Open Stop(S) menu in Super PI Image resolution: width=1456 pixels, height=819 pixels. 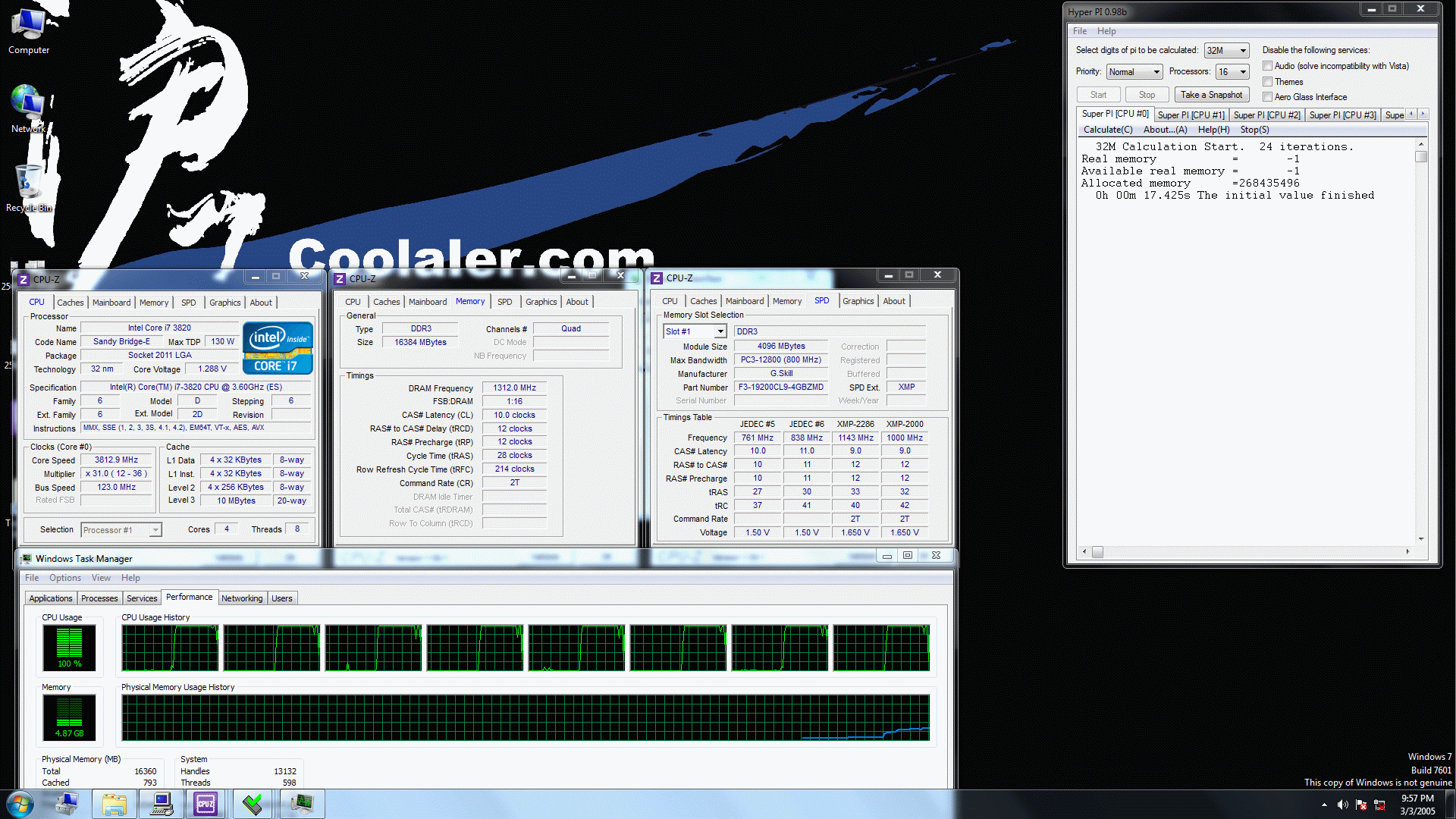coord(1254,130)
